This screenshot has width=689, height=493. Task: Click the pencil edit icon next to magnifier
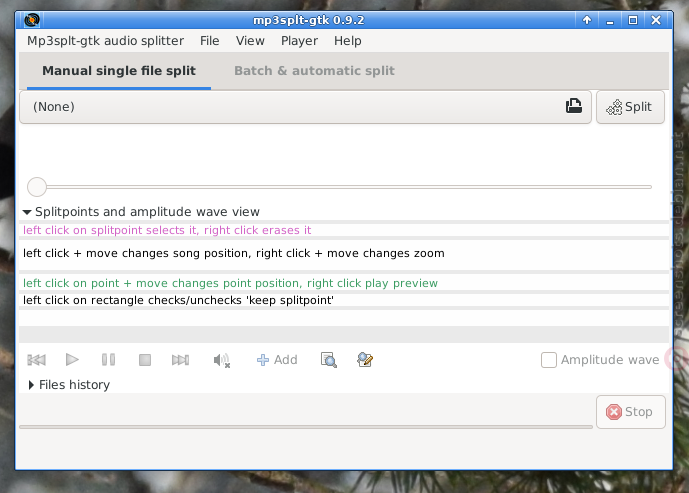click(x=365, y=360)
